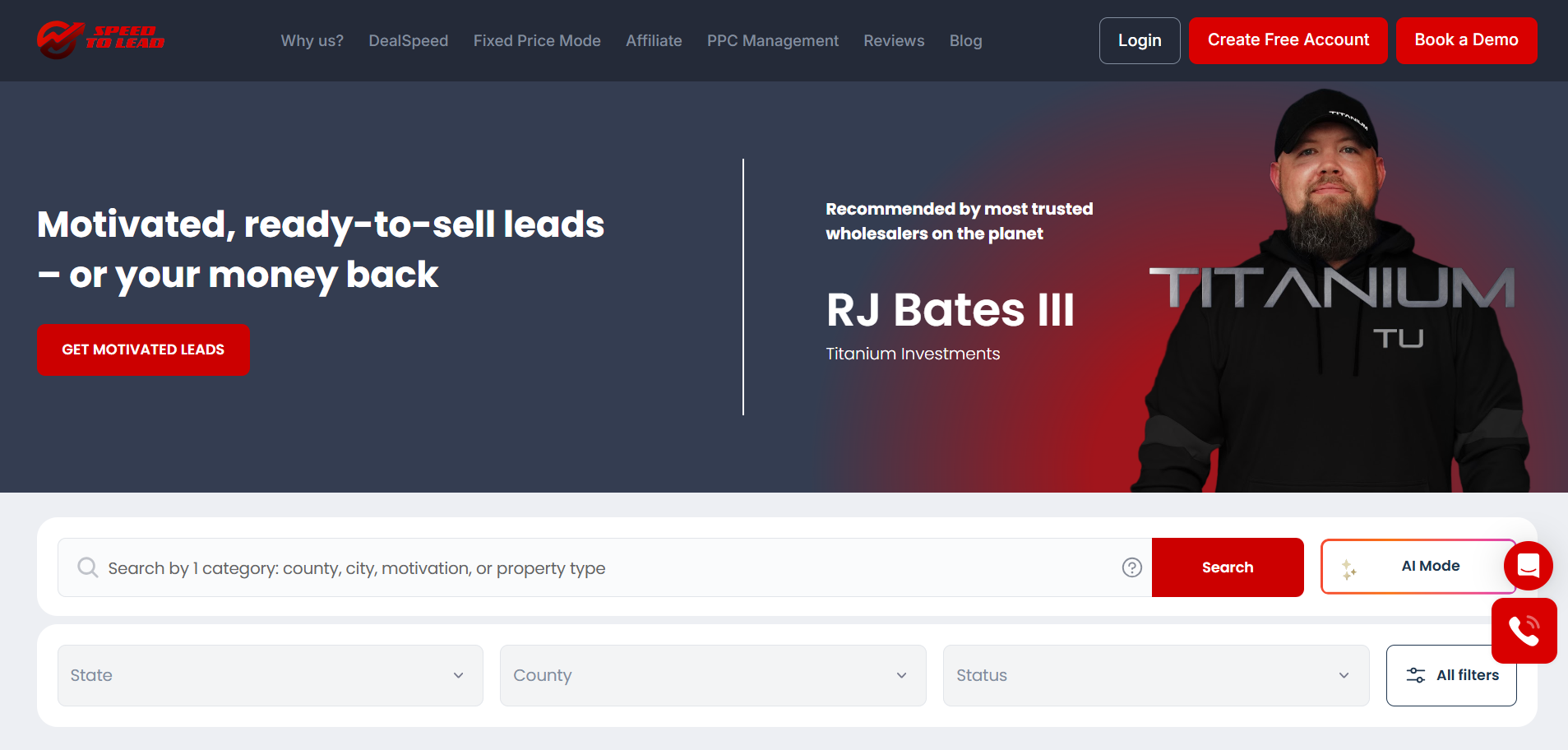Expand the Status dropdown
The image size is (1568, 750).
[x=1154, y=675]
